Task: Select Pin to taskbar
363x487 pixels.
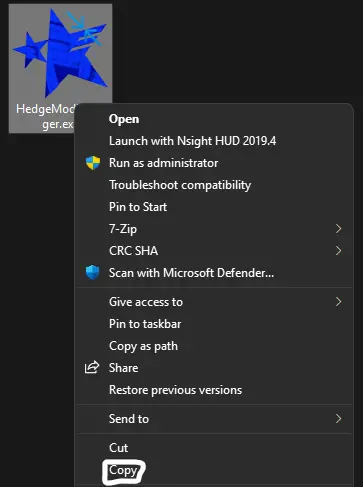Action: [214, 324]
